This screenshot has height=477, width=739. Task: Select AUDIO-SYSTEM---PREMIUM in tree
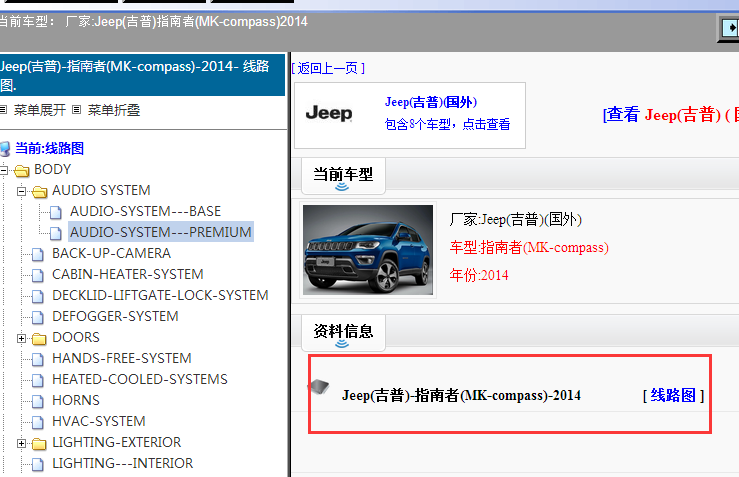[161, 232]
